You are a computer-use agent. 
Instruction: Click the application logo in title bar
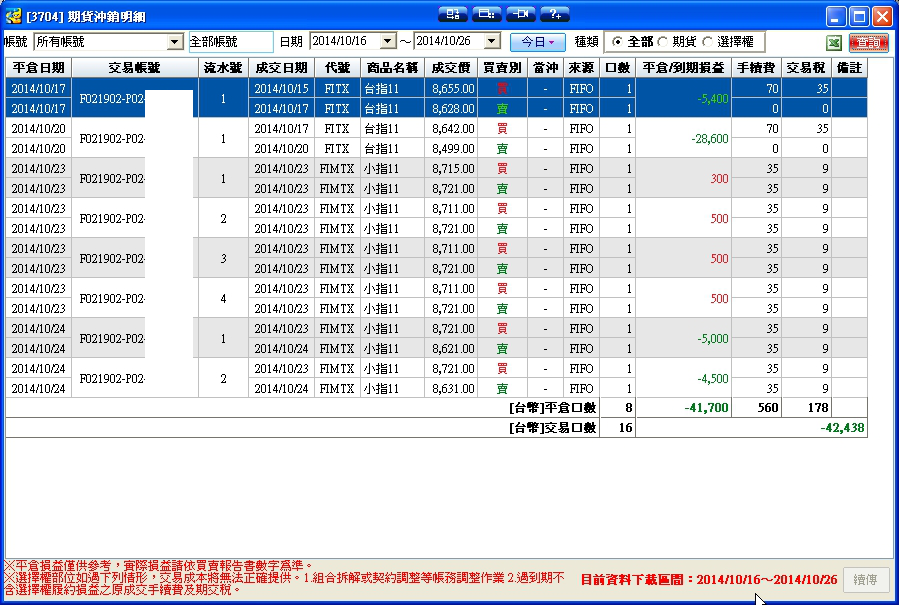pyautogui.click(x=13, y=16)
